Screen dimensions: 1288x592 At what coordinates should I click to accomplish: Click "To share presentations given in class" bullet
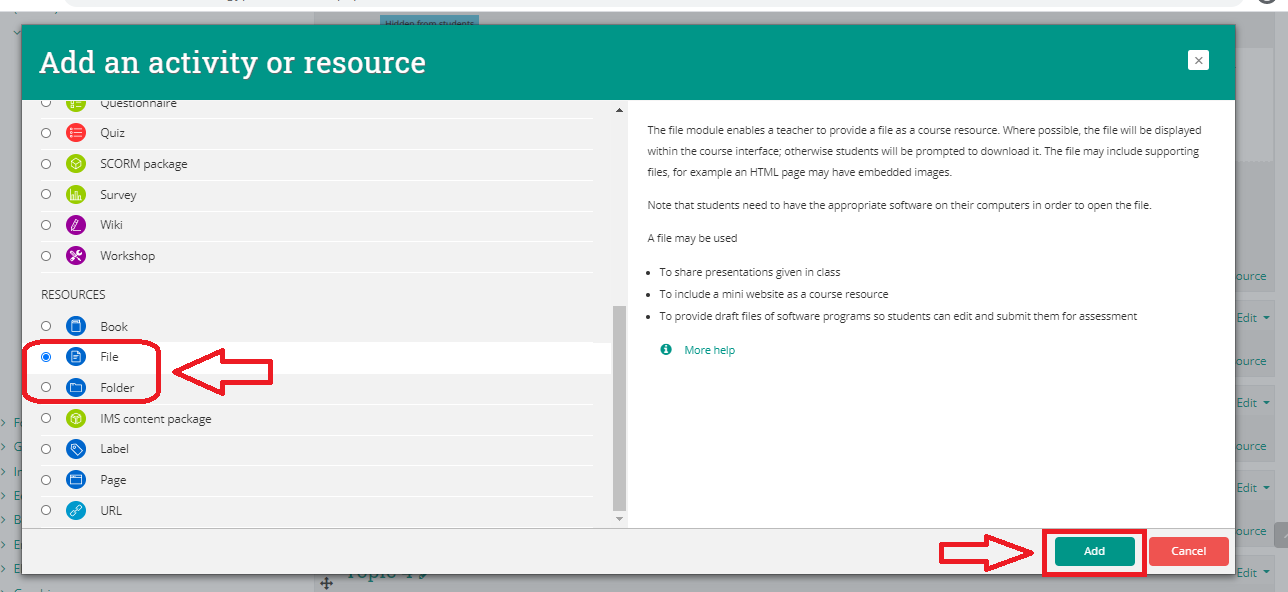(x=749, y=272)
